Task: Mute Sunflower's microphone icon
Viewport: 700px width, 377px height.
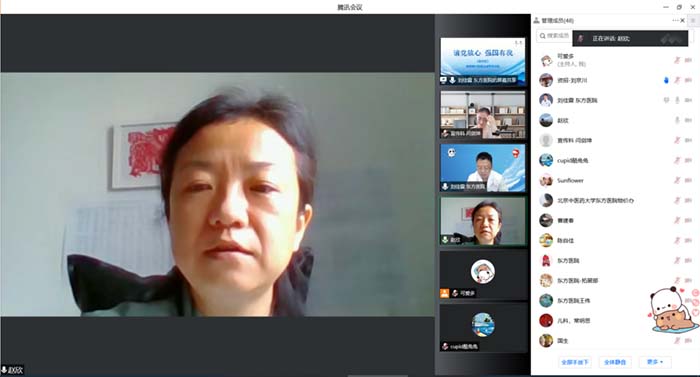Action: [677, 180]
